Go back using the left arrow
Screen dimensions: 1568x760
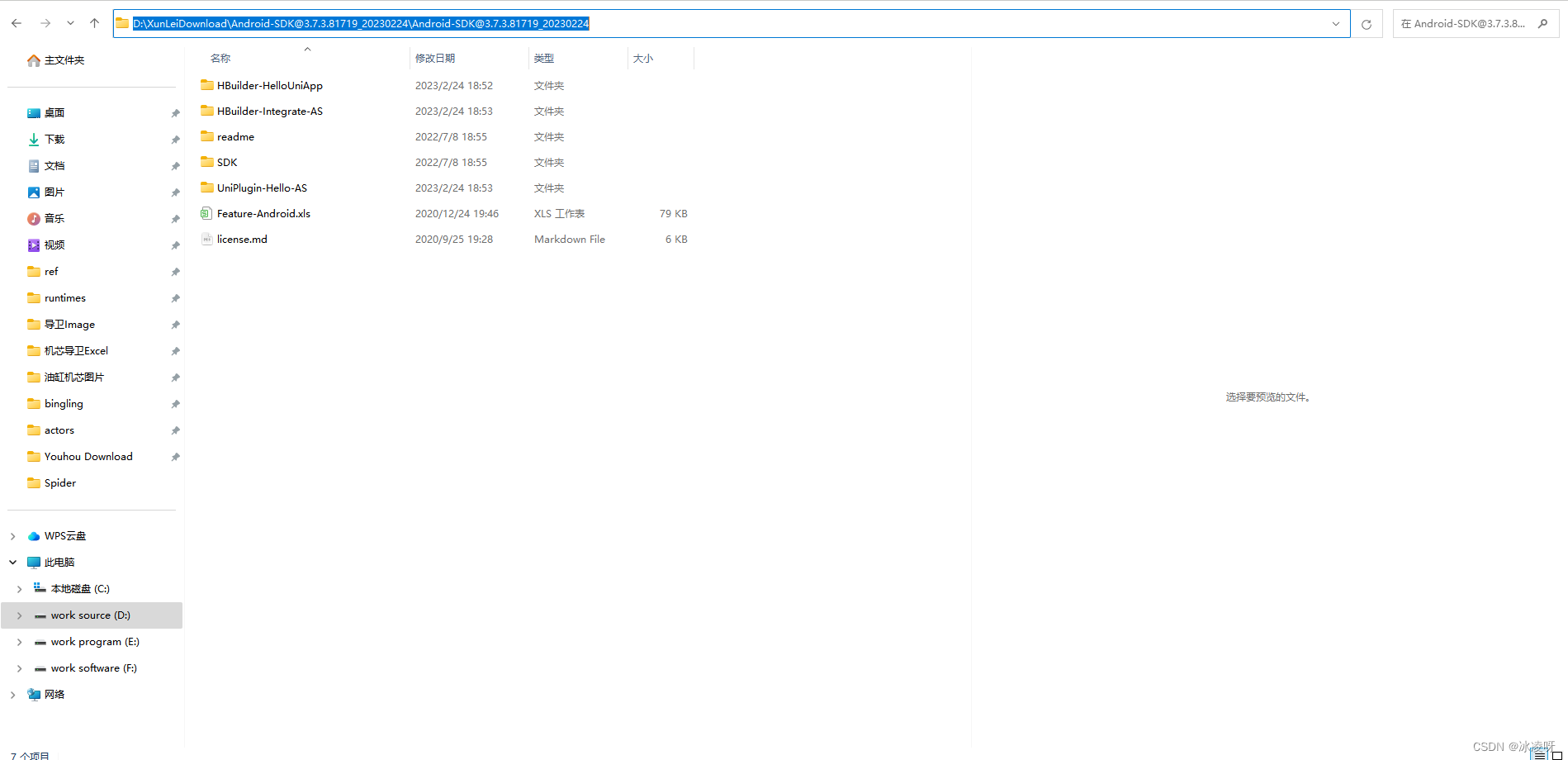[x=17, y=23]
